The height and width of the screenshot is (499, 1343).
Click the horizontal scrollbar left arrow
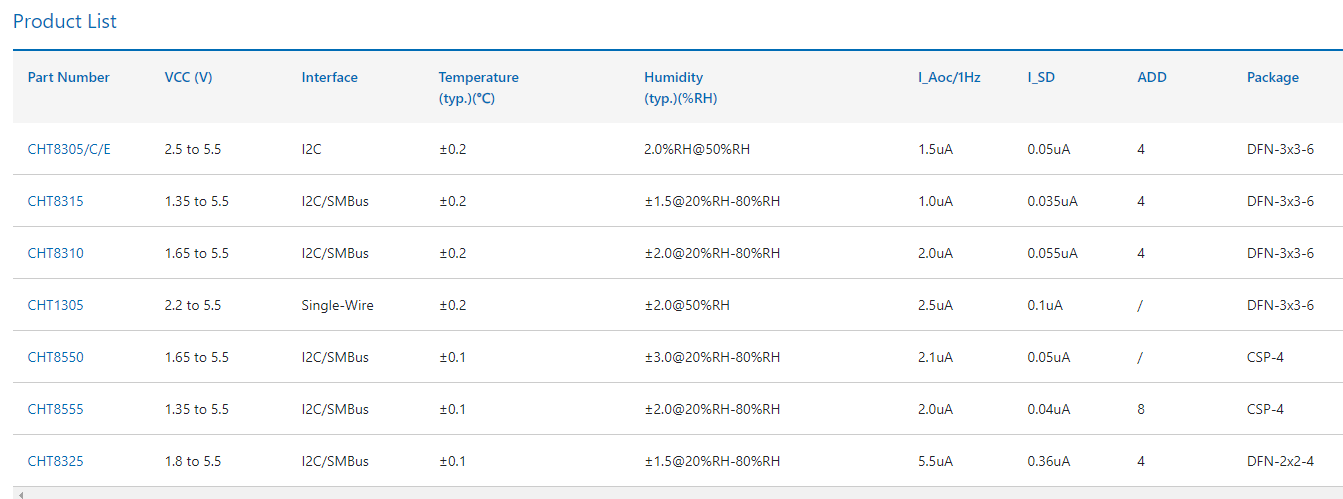tap(20, 494)
